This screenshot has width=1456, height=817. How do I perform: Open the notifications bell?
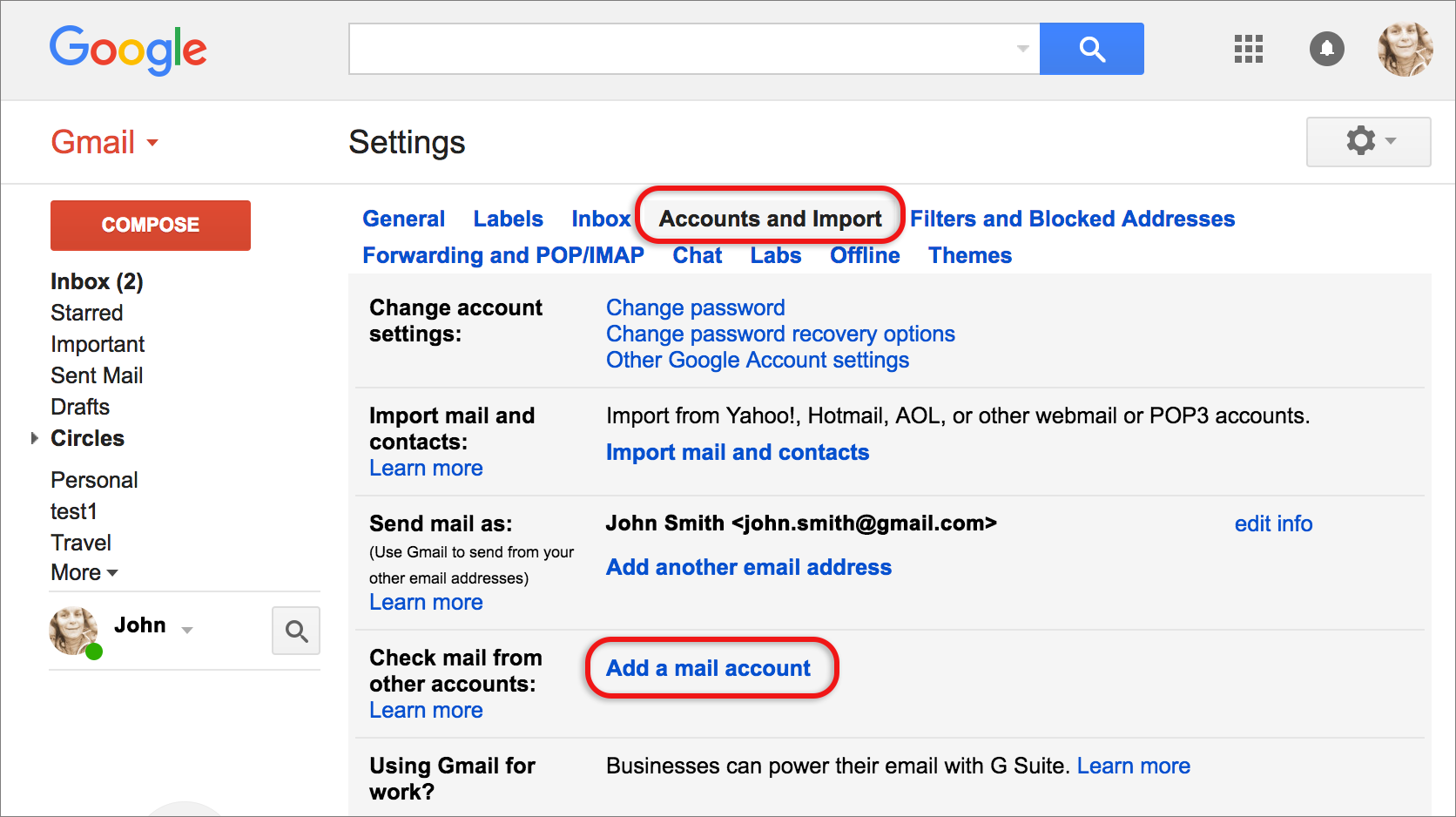[1326, 49]
